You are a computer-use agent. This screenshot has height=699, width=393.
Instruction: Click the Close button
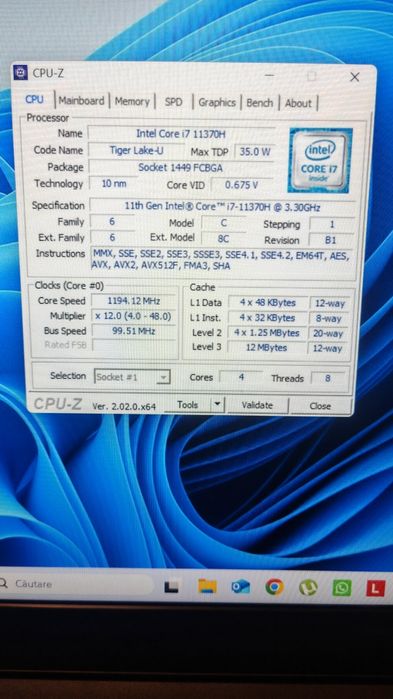click(x=320, y=406)
